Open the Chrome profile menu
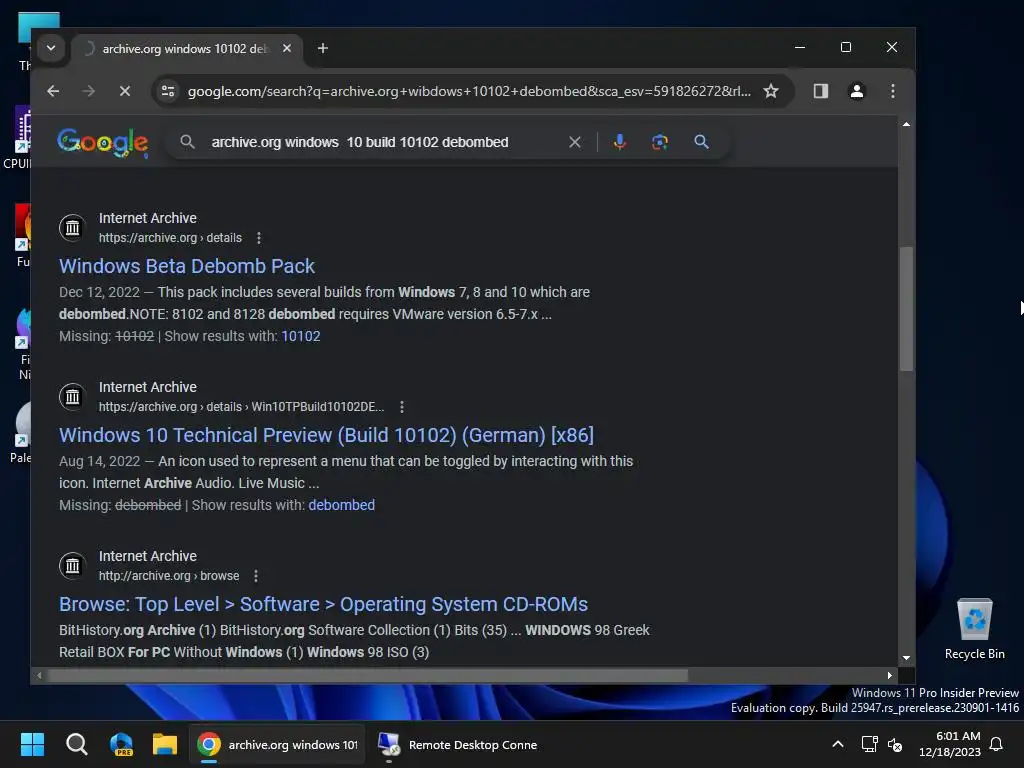 click(x=857, y=91)
